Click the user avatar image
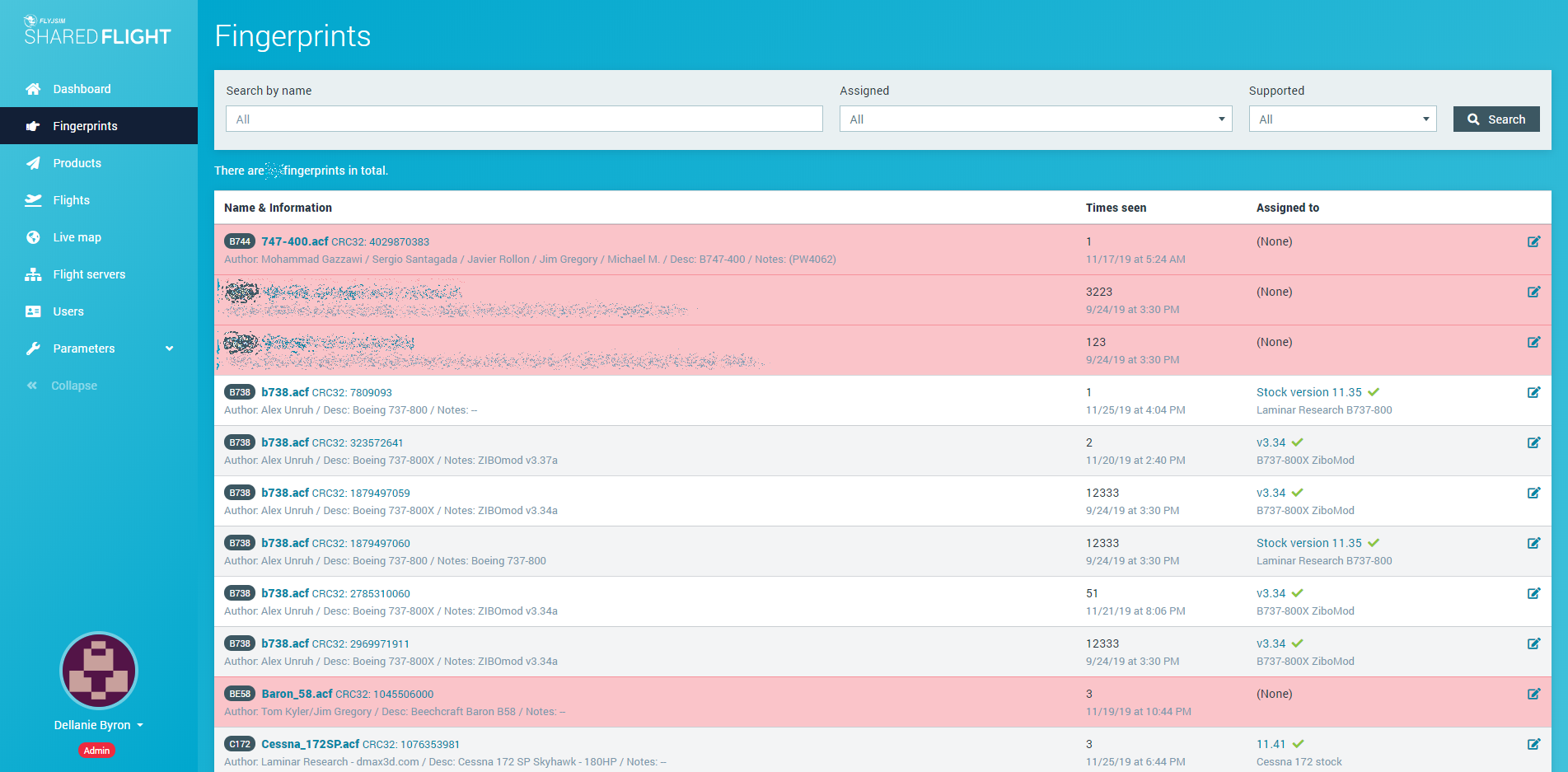The image size is (1568, 772). point(99,671)
